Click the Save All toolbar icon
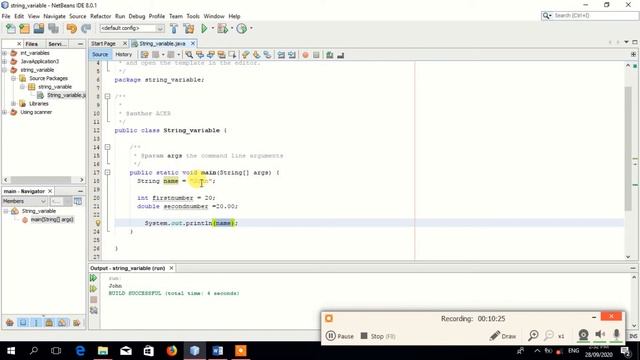640x360 pixels. 53,29
